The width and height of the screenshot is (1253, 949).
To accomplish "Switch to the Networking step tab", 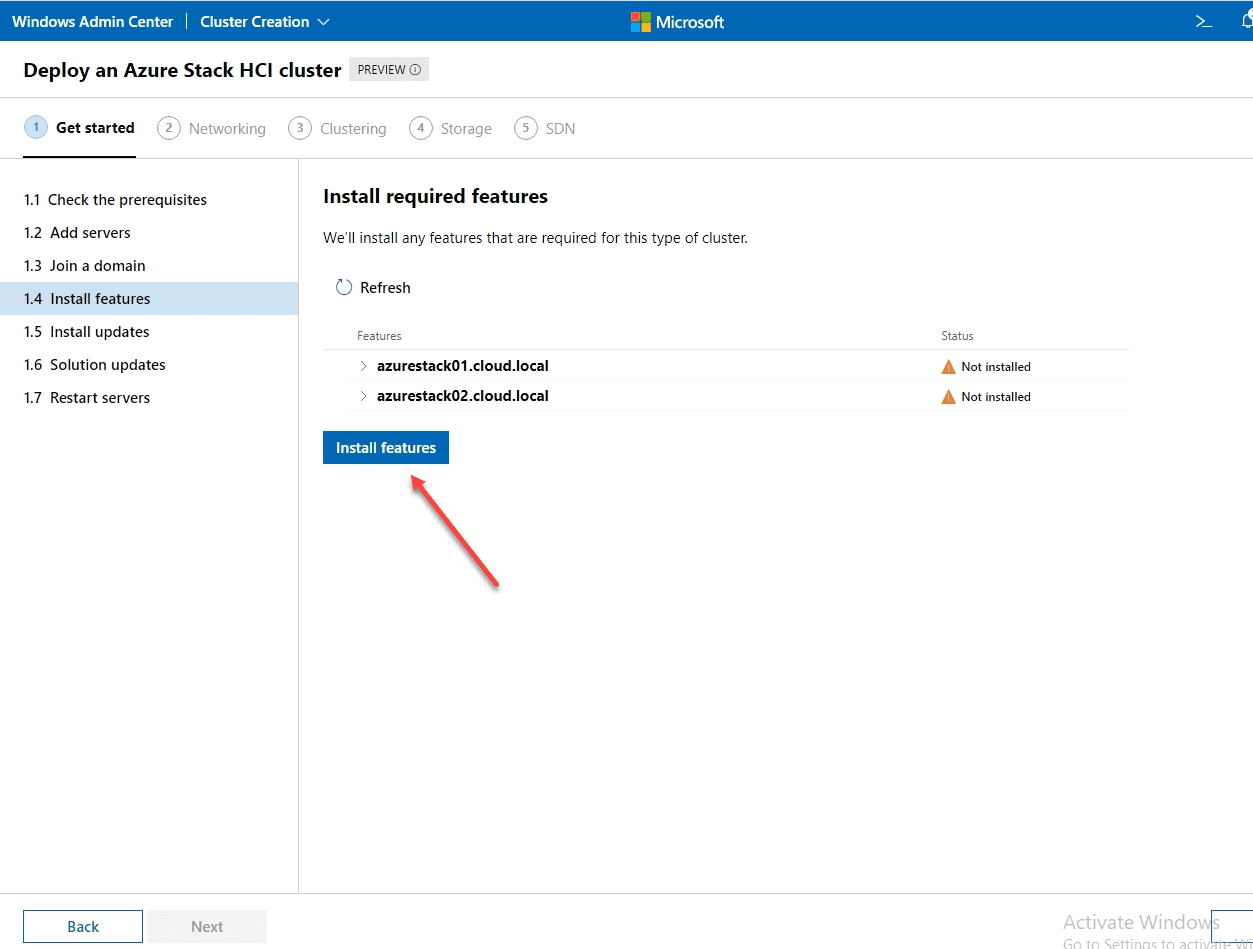I will tap(227, 129).
